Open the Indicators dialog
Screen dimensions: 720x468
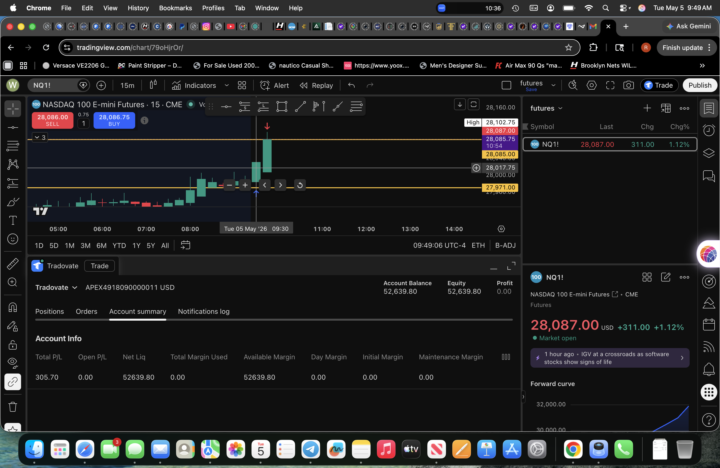194,85
